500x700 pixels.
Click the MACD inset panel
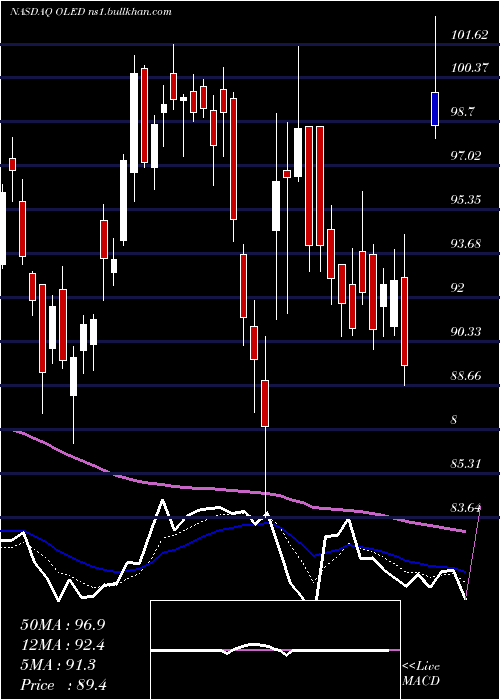275,650
